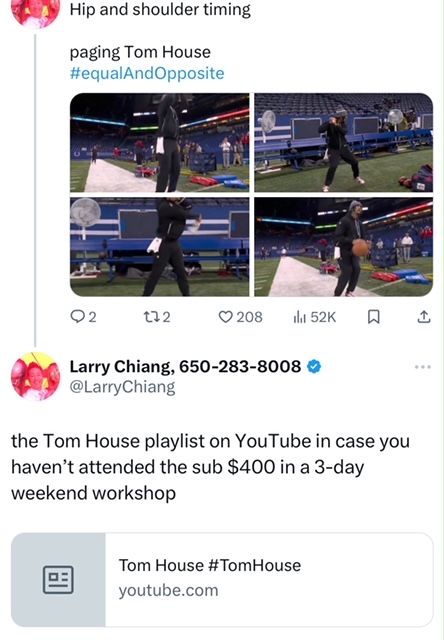Click the youtube.com domain text
Viewport: 444px width, 640px height.
(169, 591)
